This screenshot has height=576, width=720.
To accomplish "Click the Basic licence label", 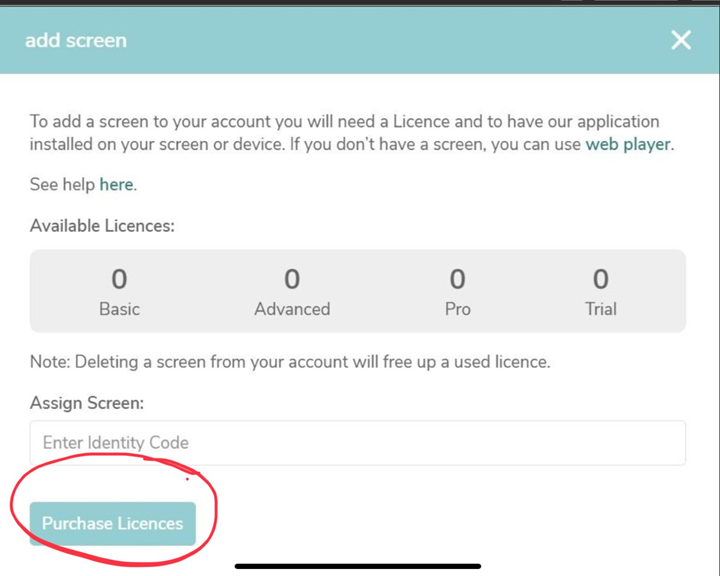I will [x=119, y=309].
